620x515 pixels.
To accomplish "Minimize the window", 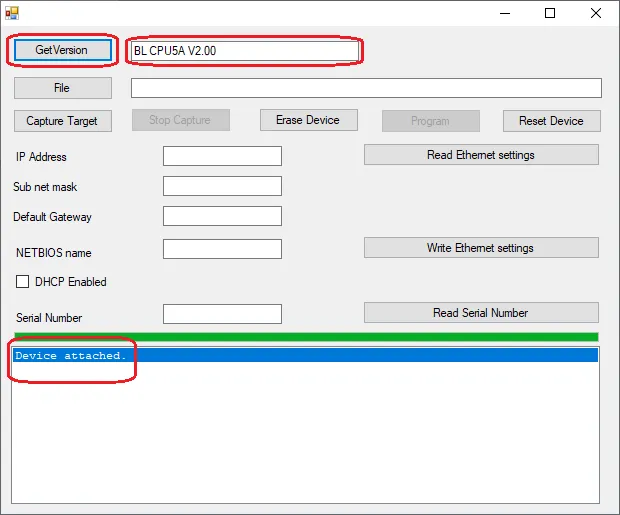I will tap(505, 13).
